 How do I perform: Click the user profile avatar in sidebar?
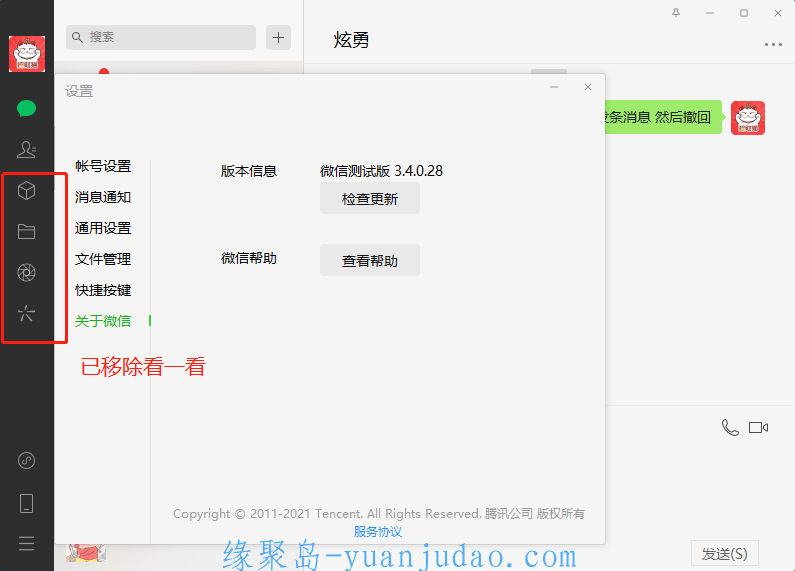pos(27,54)
